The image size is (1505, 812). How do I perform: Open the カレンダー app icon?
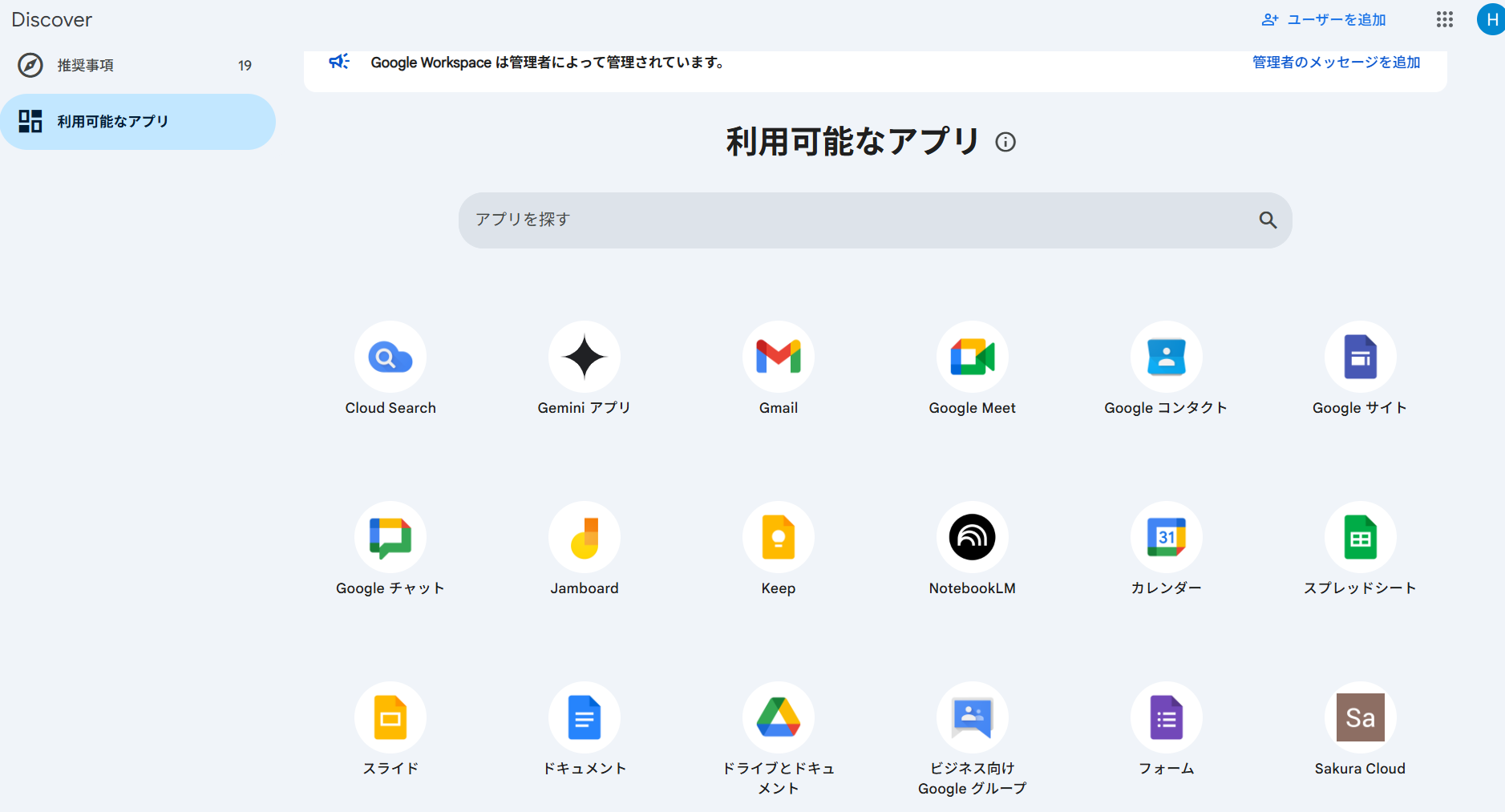(1167, 537)
